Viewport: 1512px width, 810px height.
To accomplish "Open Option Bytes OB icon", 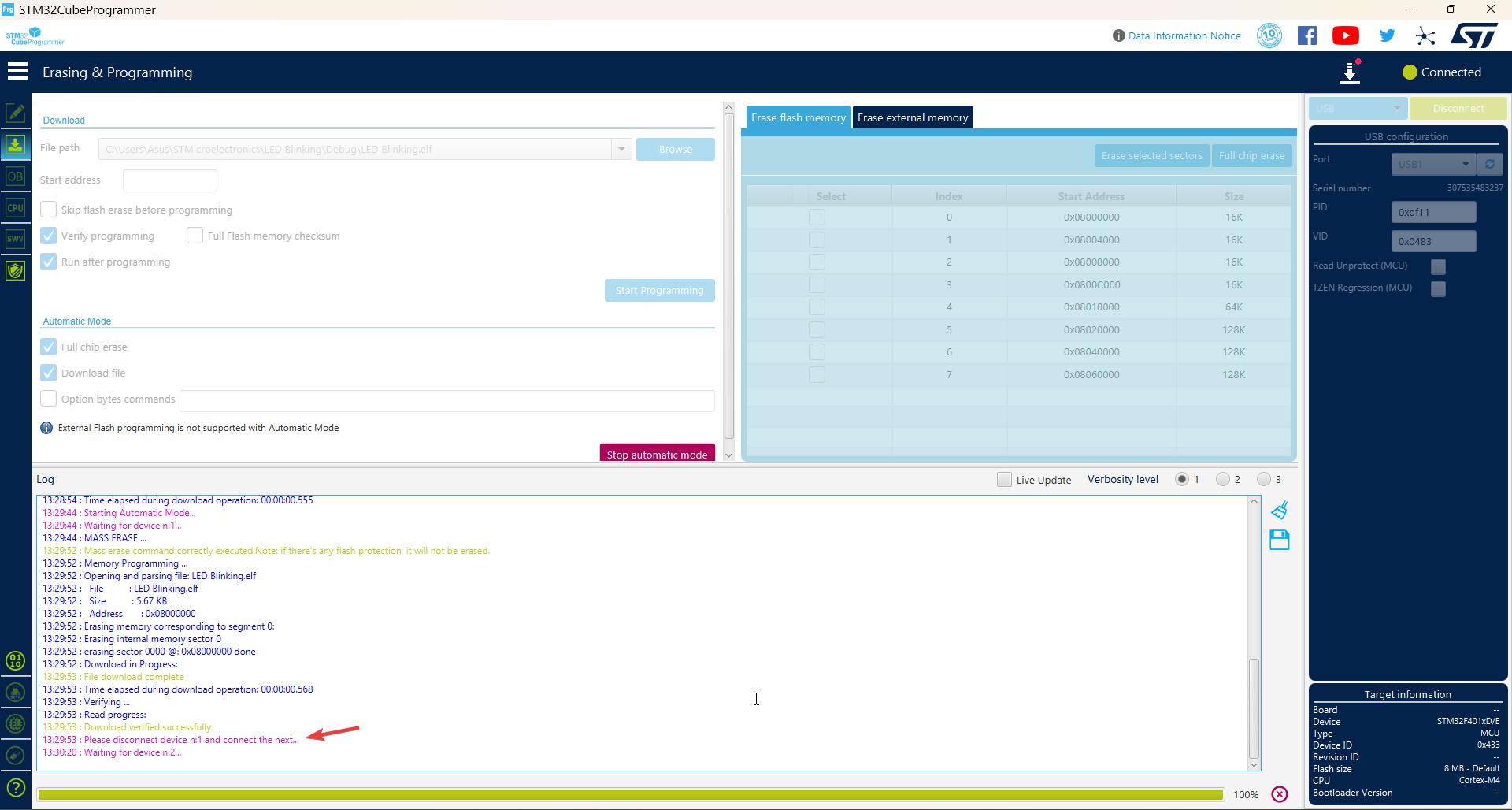I will (x=16, y=176).
